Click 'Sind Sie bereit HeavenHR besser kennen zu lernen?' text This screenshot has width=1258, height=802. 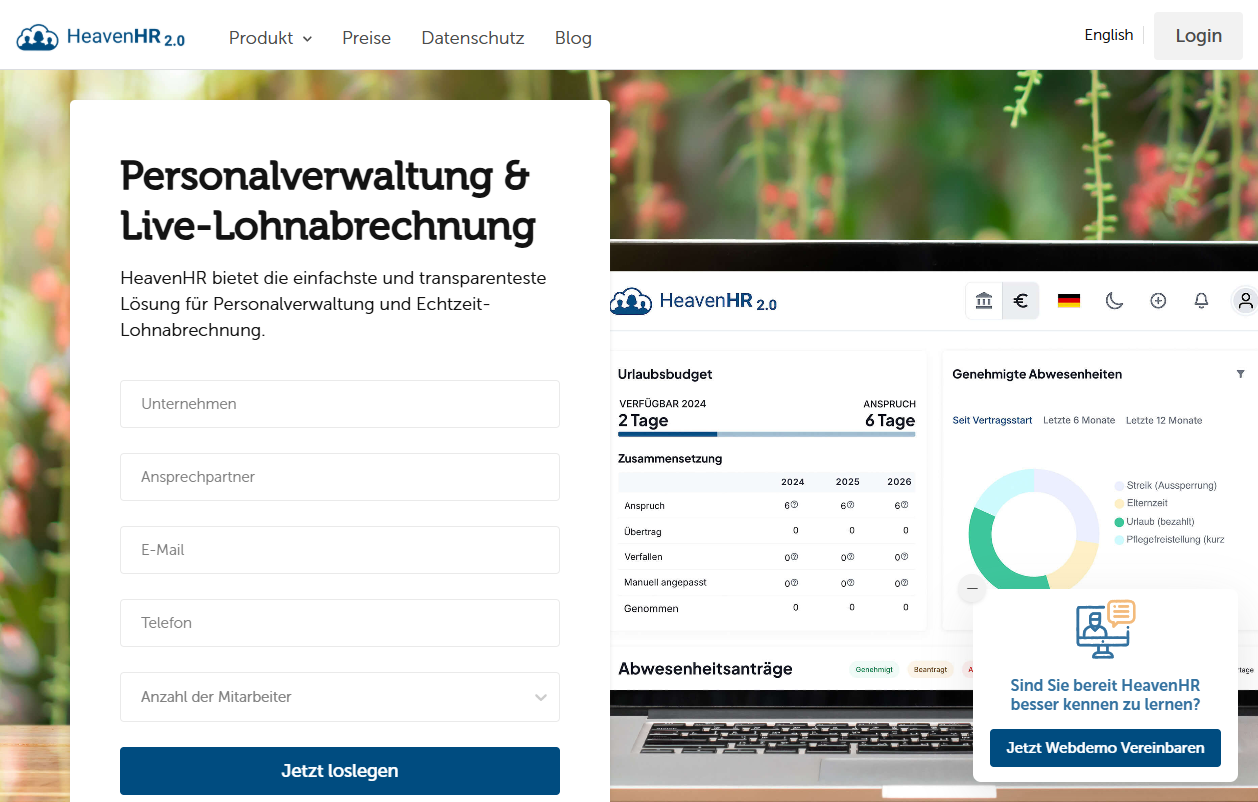click(1105, 695)
